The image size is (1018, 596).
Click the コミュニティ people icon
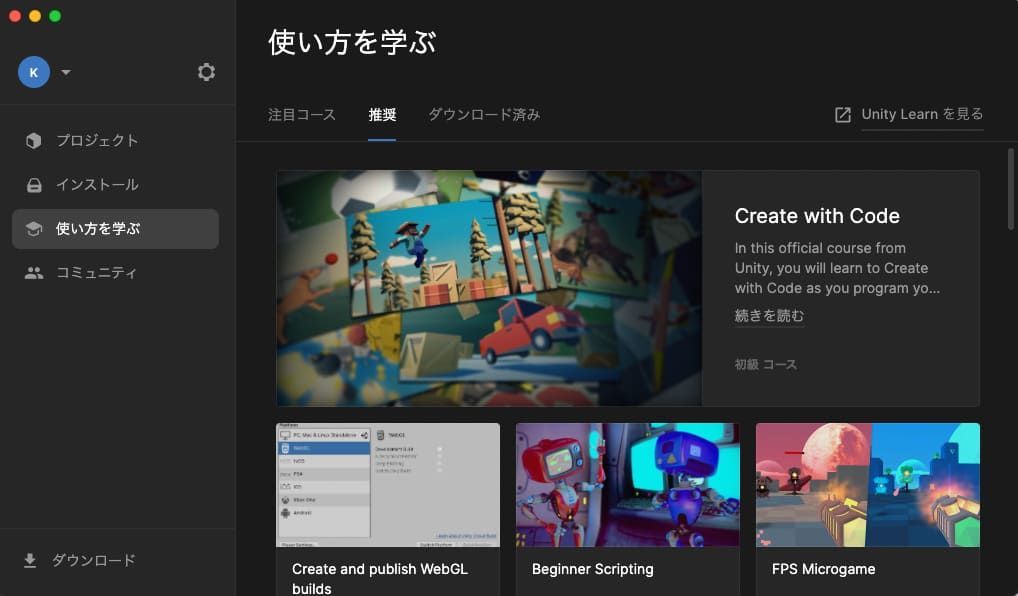34,273
